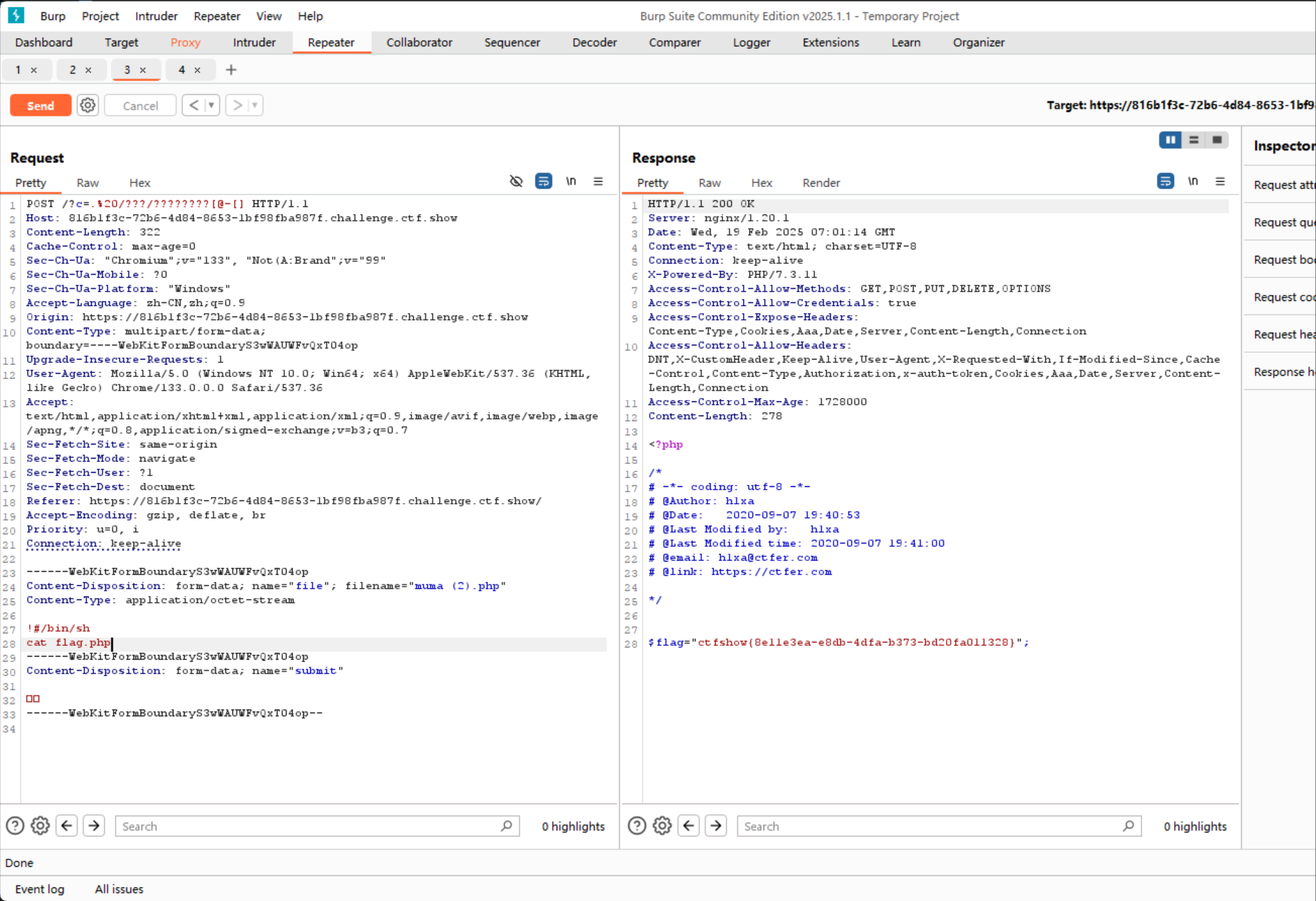This screenshot has width=1316, height=901.
Task: Toggle show newline \n in Response panel
Action: pos(1193,181)
